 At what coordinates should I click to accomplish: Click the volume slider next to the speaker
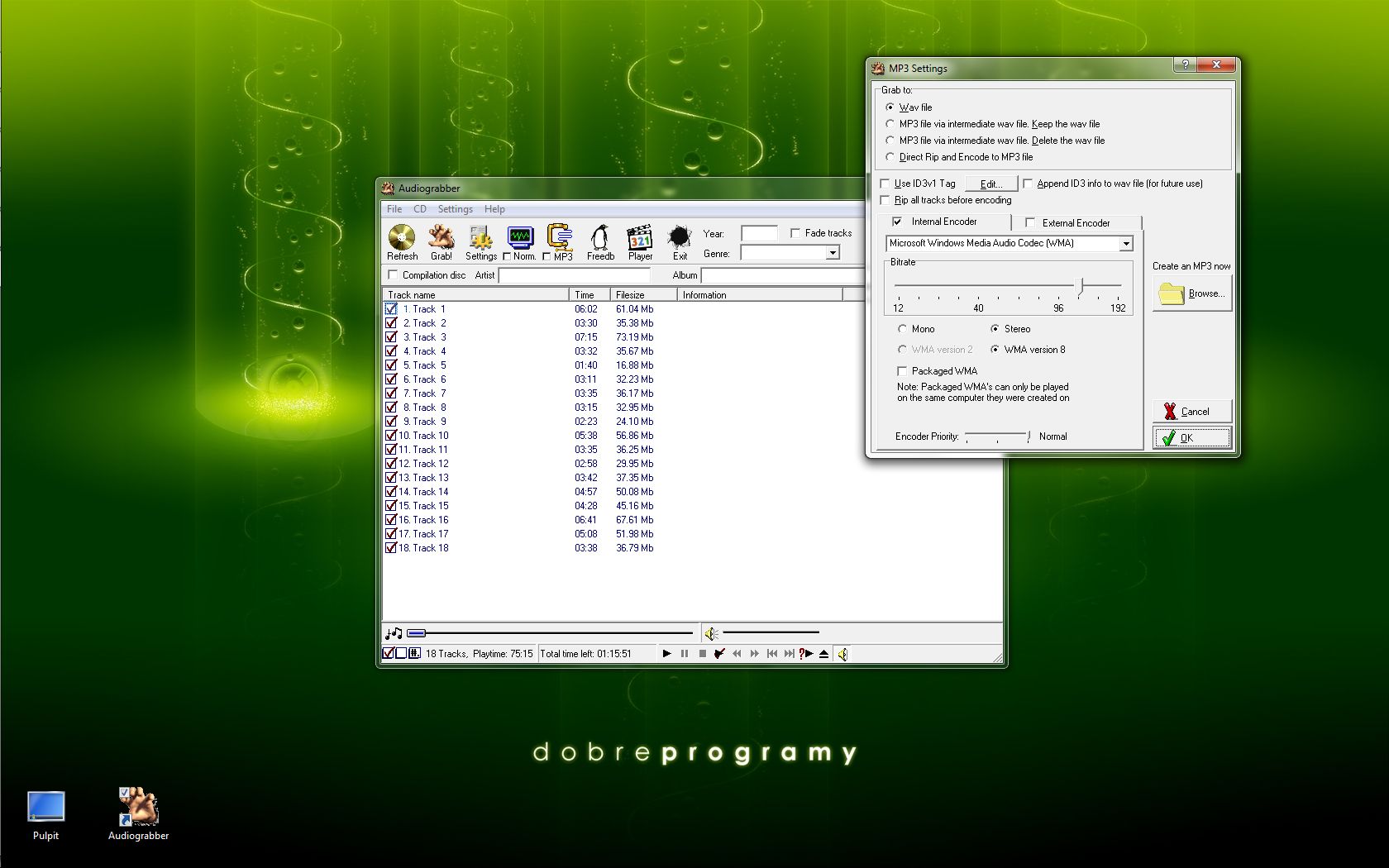(x=771, y=633)
